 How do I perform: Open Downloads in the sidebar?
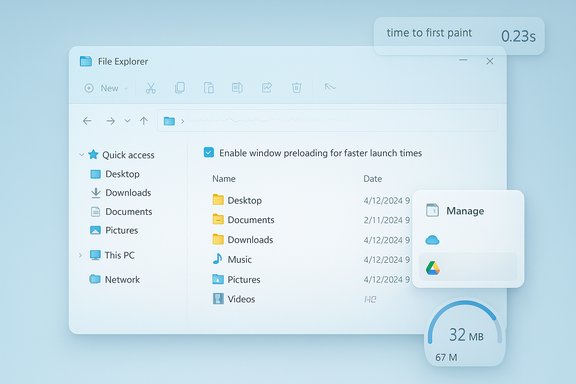point(121,193)
